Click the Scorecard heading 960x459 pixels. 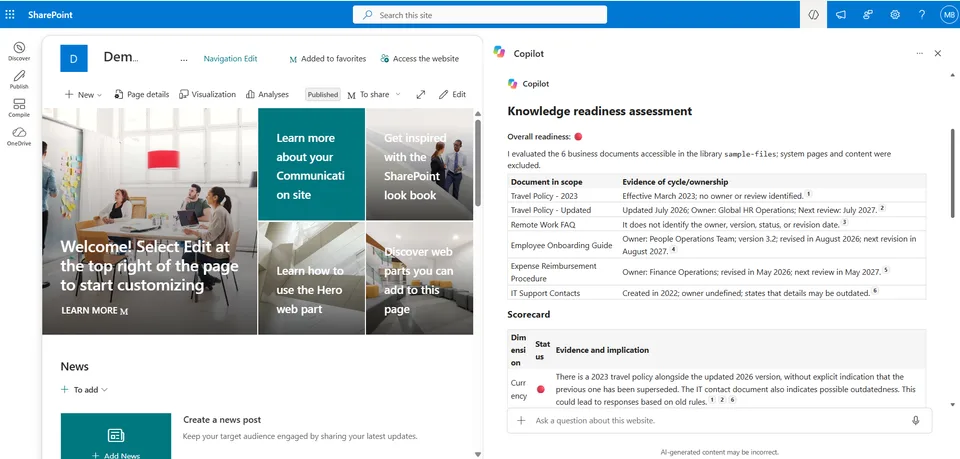528,315
